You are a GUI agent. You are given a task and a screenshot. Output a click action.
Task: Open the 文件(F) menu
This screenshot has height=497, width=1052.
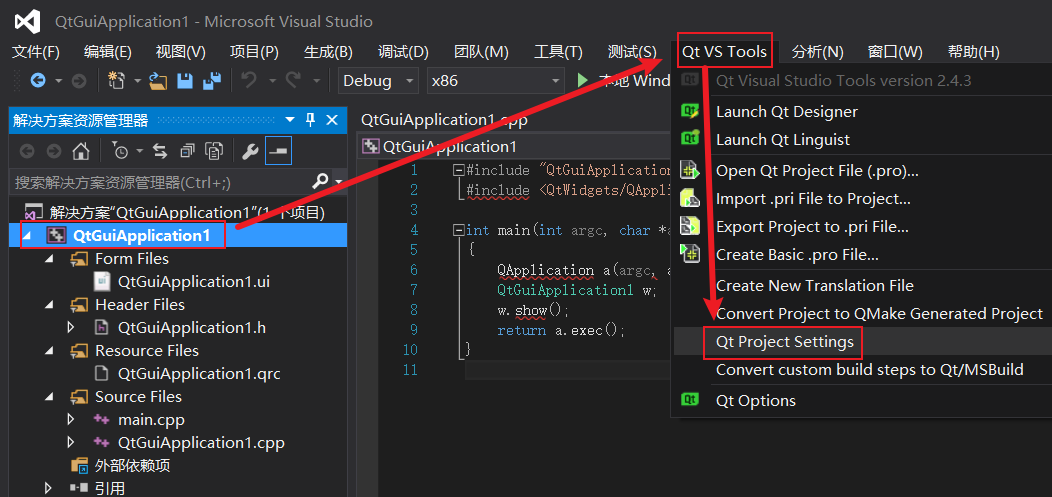coord(36,52)
